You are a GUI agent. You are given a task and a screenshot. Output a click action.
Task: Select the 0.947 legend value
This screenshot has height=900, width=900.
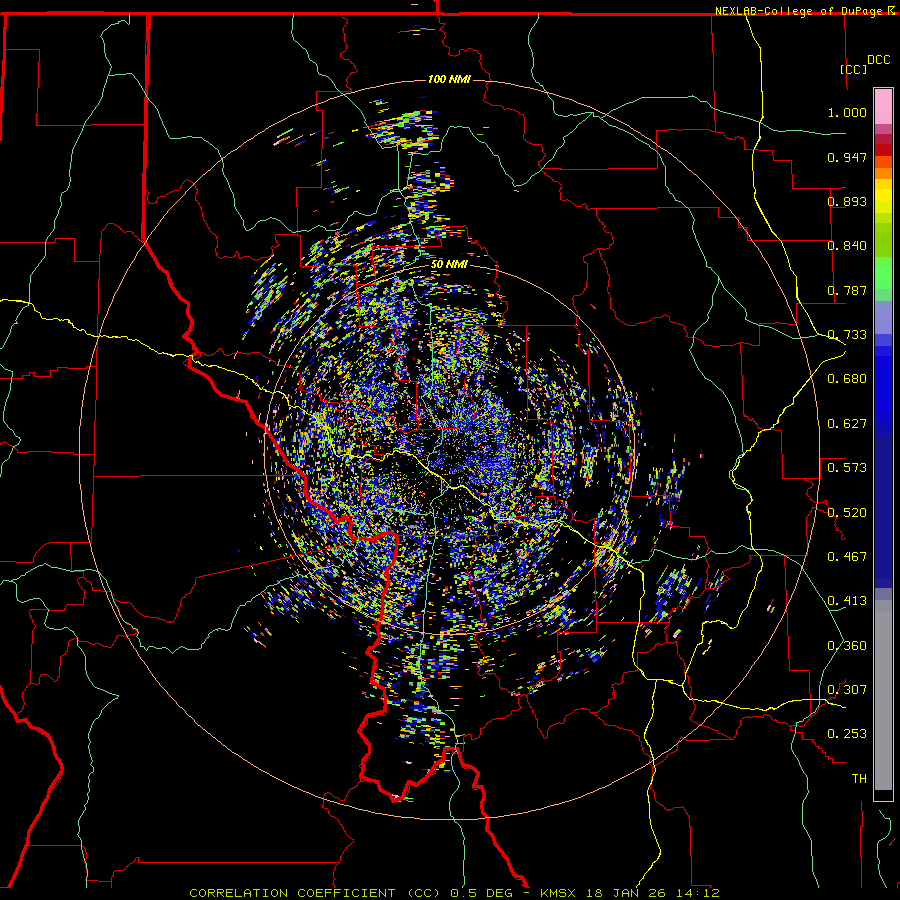pos(847,157)
